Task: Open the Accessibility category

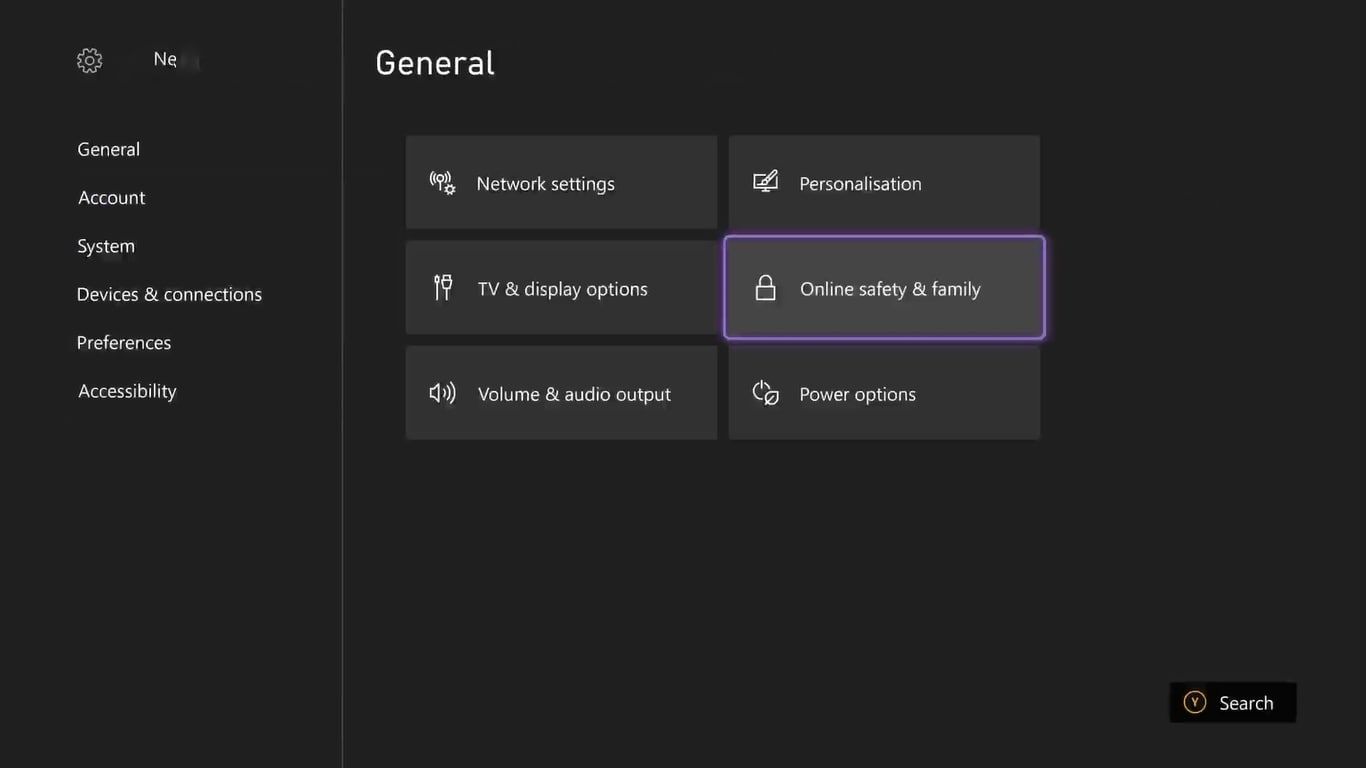Action: click(x=127, y=391)
